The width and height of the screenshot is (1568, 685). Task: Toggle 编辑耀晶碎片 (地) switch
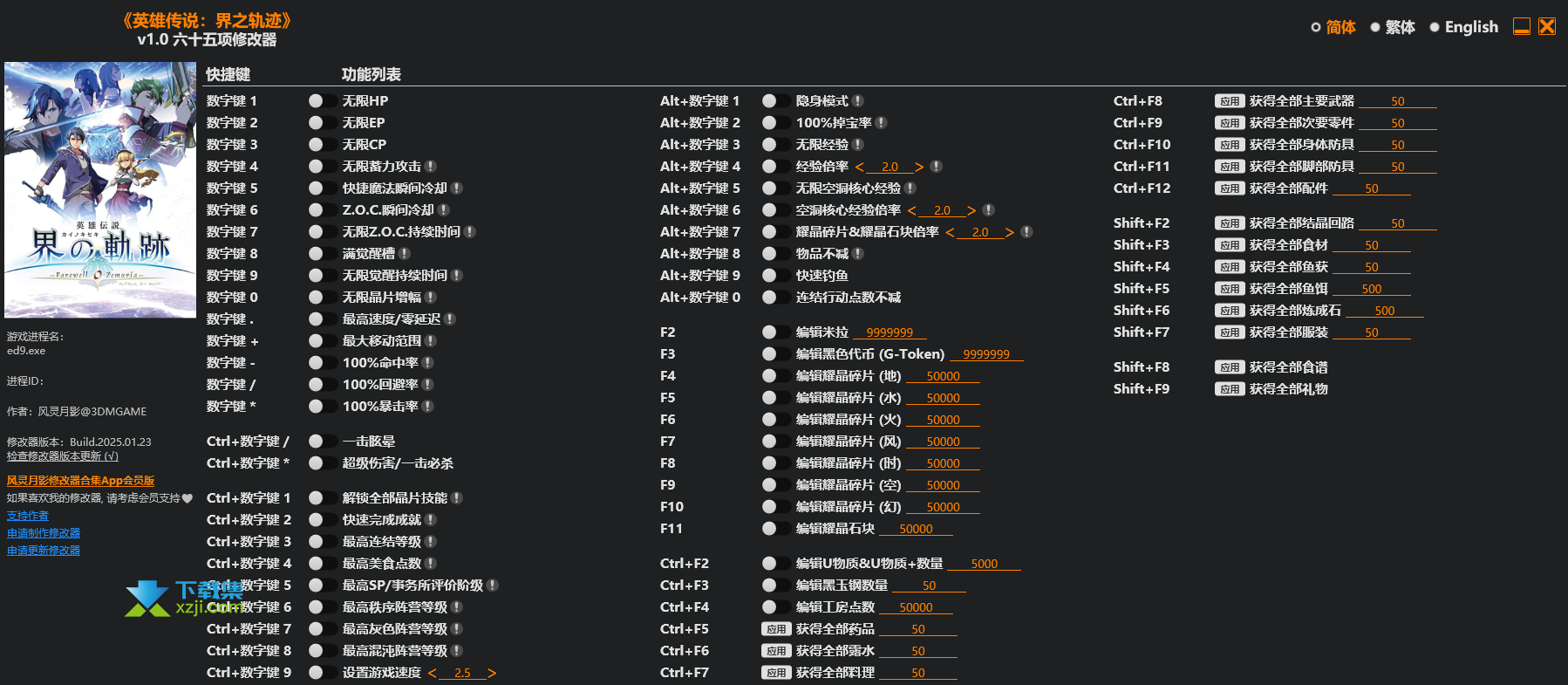[x=775, y=375]
